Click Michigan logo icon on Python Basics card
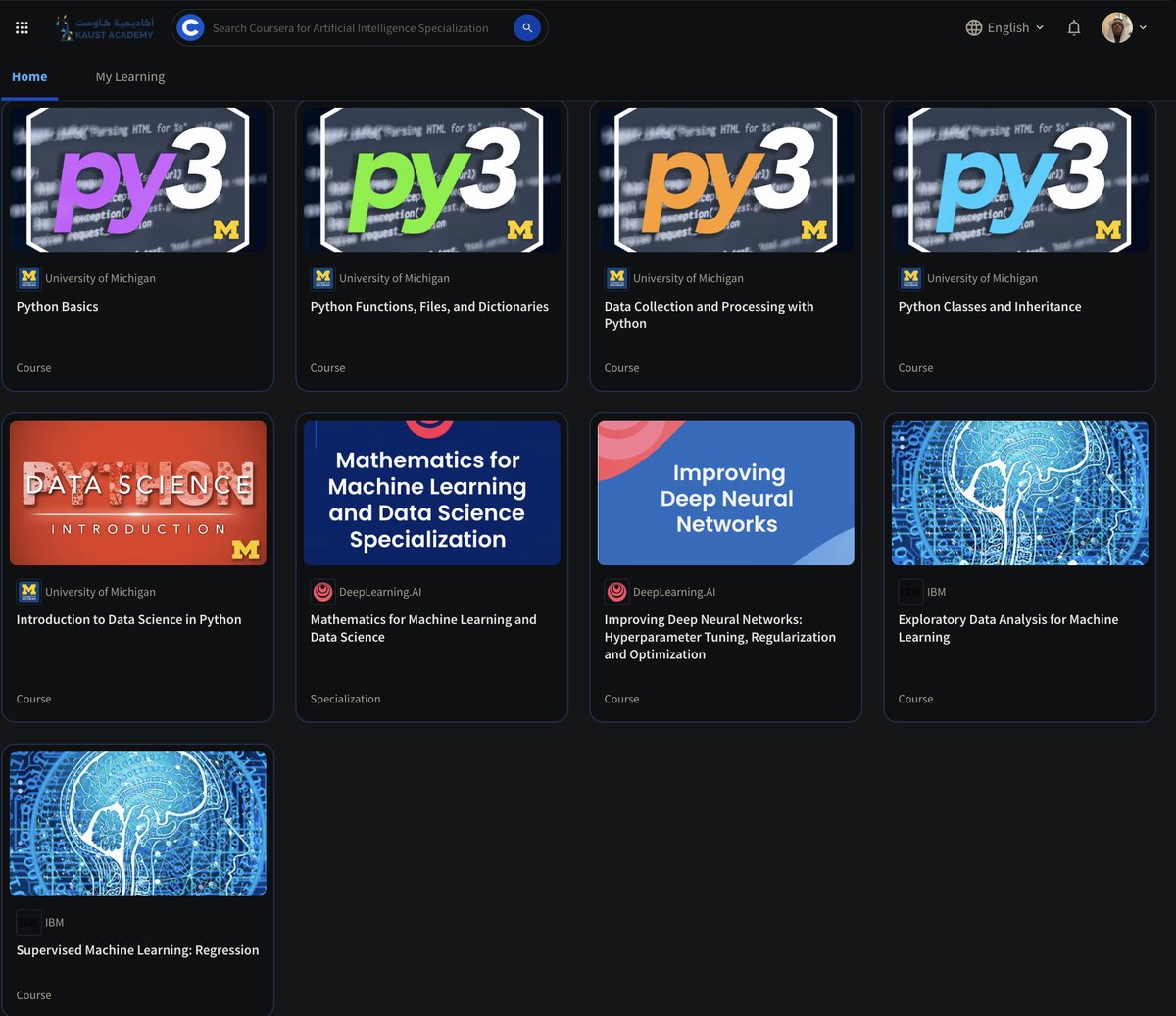The image size is (1176, 1016). point(28,278)
